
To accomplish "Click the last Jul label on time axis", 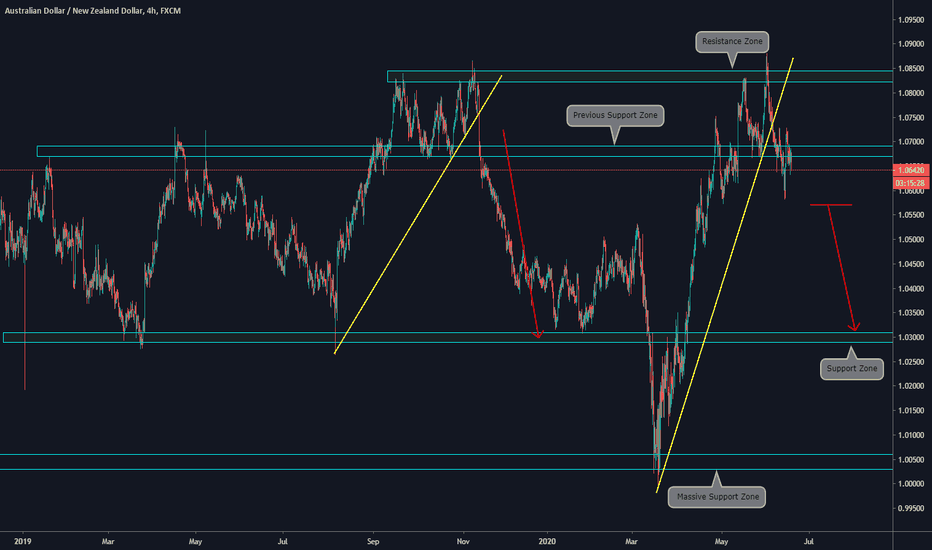I will tap(808, 541).
